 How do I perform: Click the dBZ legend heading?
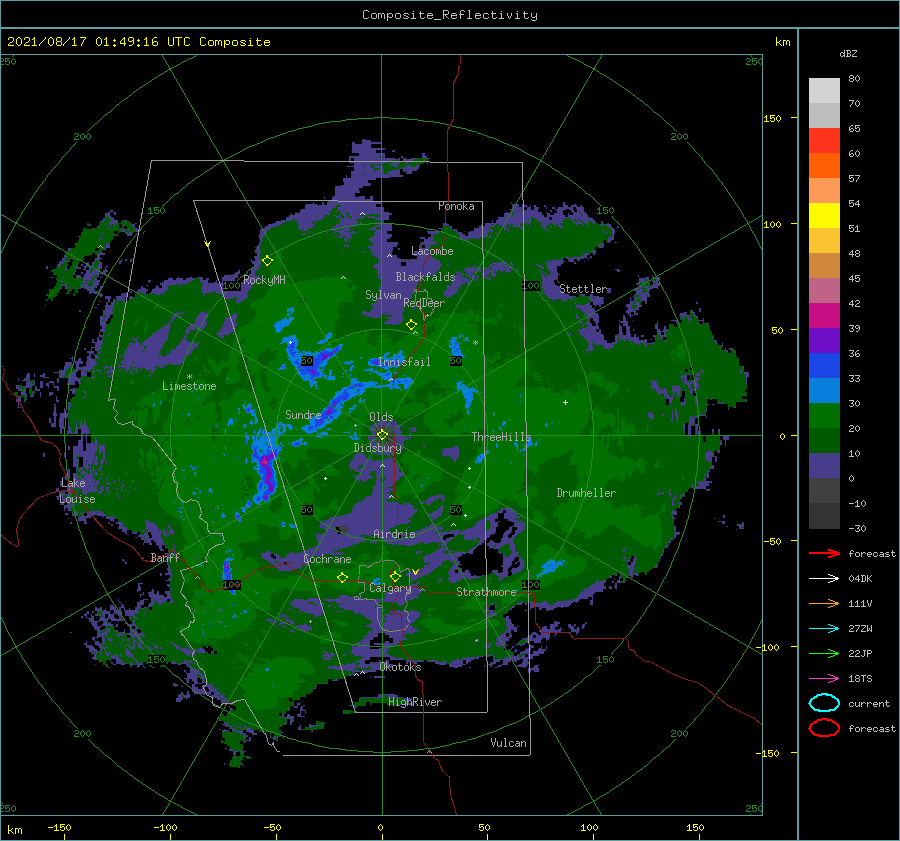848,53
